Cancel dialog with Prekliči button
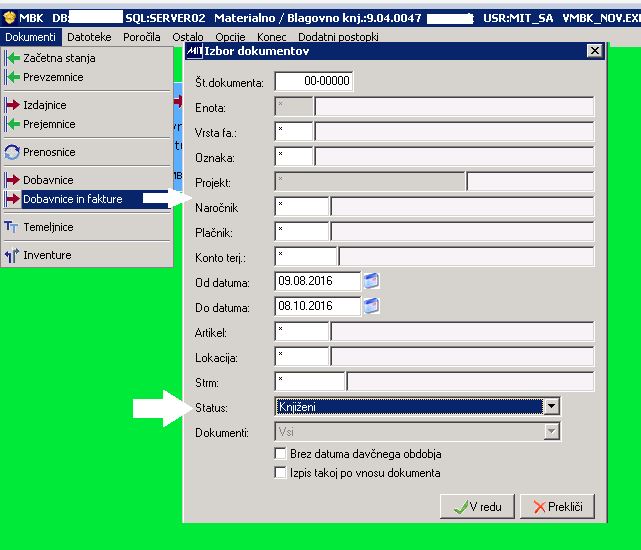This screenshot has height=550, width=641. pos(557,507)
